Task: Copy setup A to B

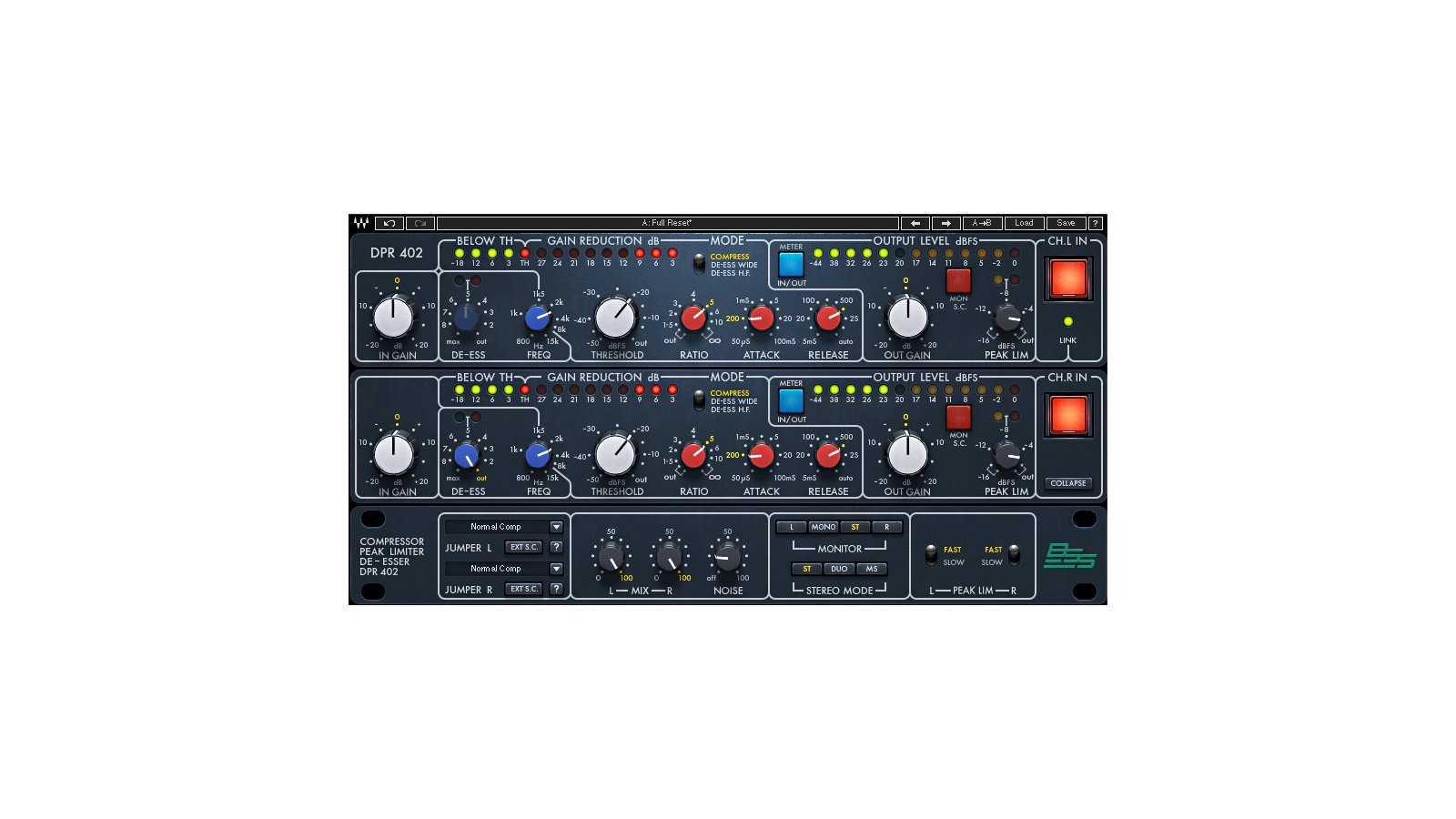Action: [983, 223]
